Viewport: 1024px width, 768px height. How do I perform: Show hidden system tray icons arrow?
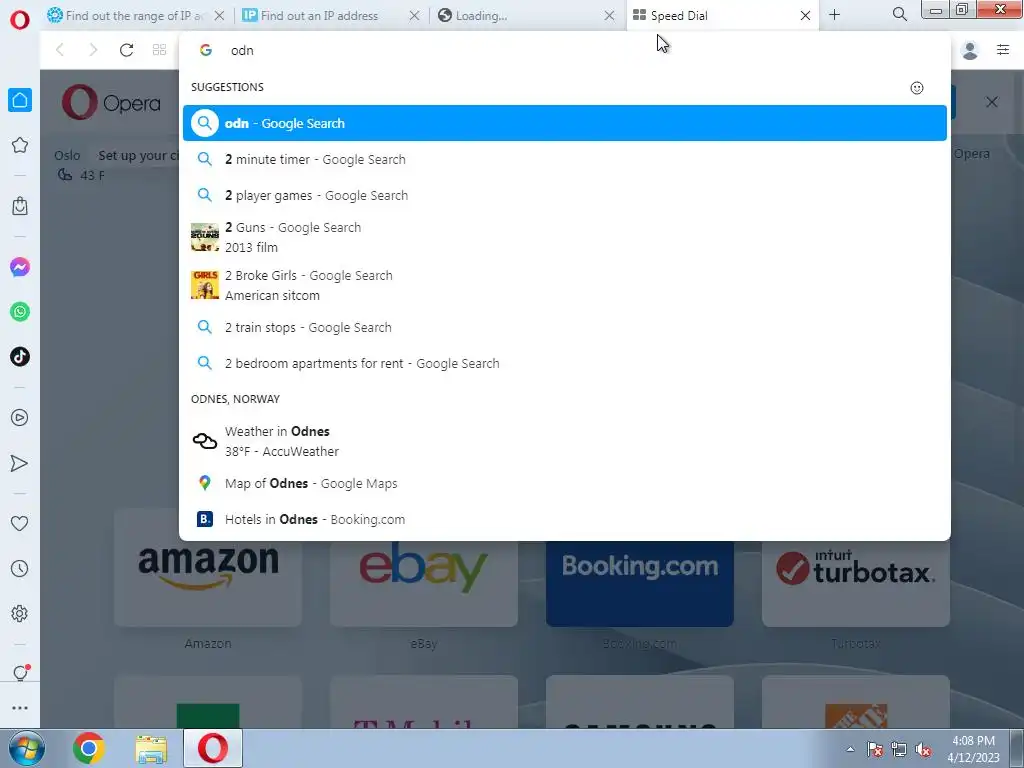pyautogui.click(x=850, y=749)
